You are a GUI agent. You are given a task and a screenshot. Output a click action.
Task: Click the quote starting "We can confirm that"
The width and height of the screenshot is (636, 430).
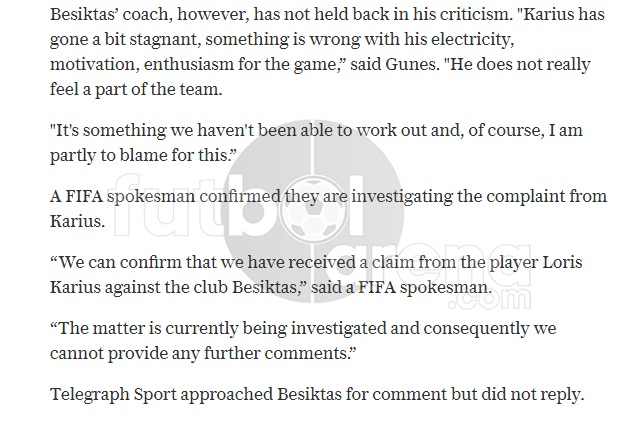point(316,275)
